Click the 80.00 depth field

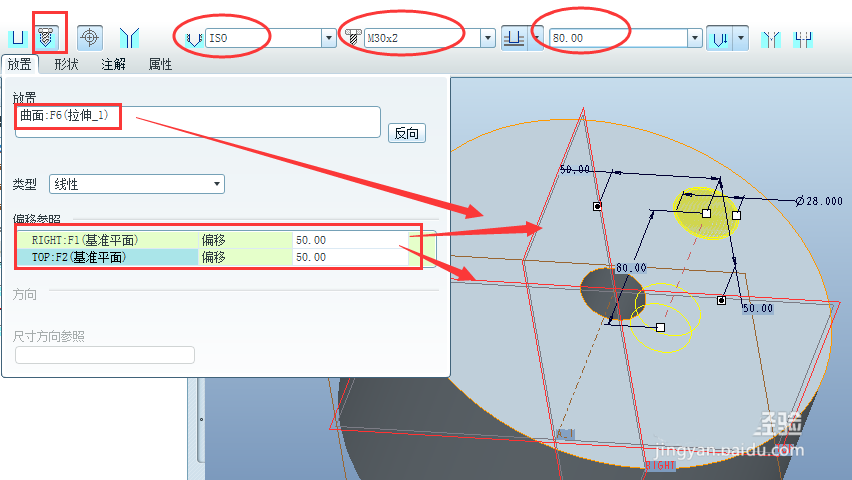point(619,38)
